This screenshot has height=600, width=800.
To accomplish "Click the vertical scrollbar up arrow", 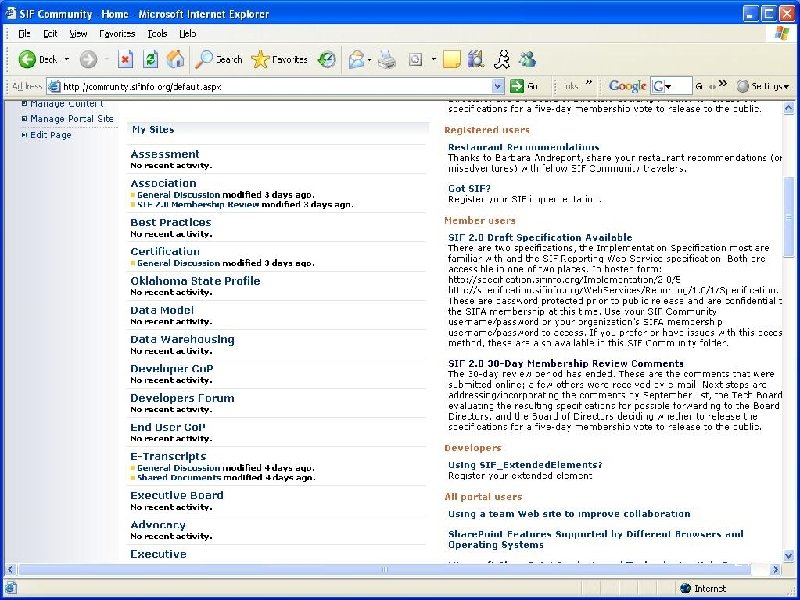I will click(x=788, y=108).
